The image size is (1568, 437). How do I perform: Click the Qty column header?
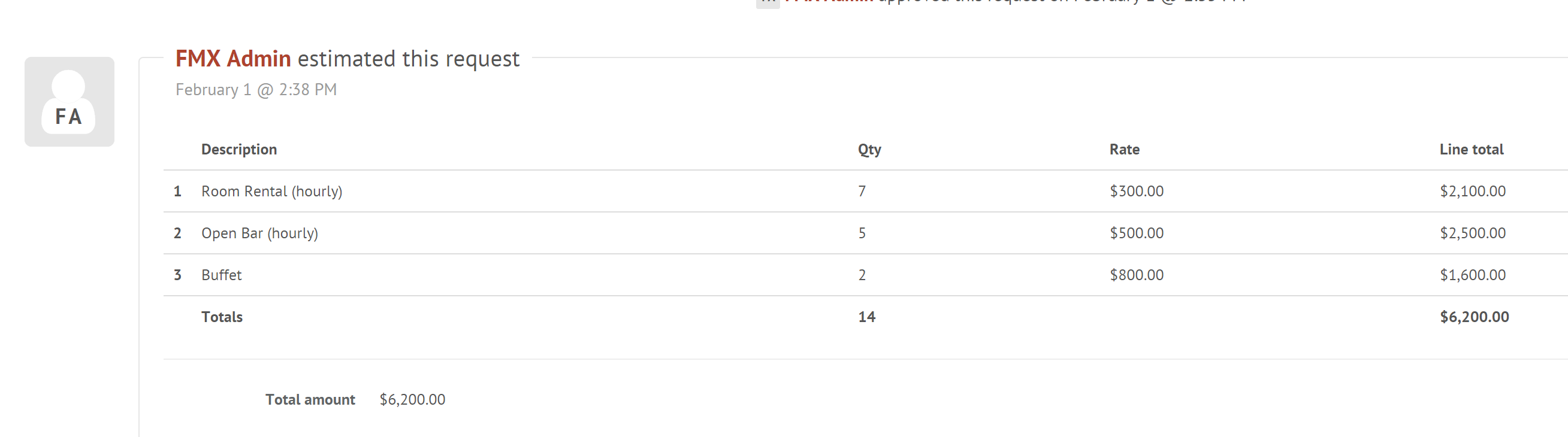click(x=869, y=150)
